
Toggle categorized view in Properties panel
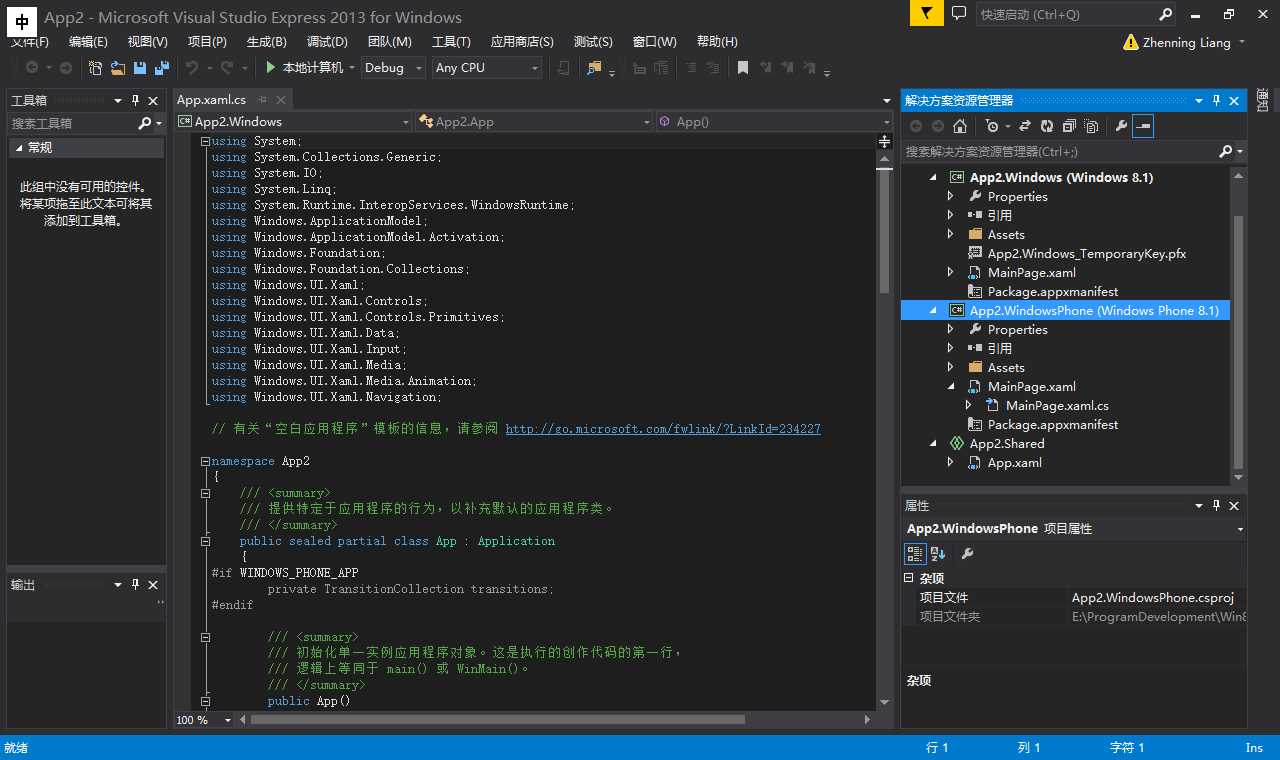pyautogui.click(x=914, y=554)
